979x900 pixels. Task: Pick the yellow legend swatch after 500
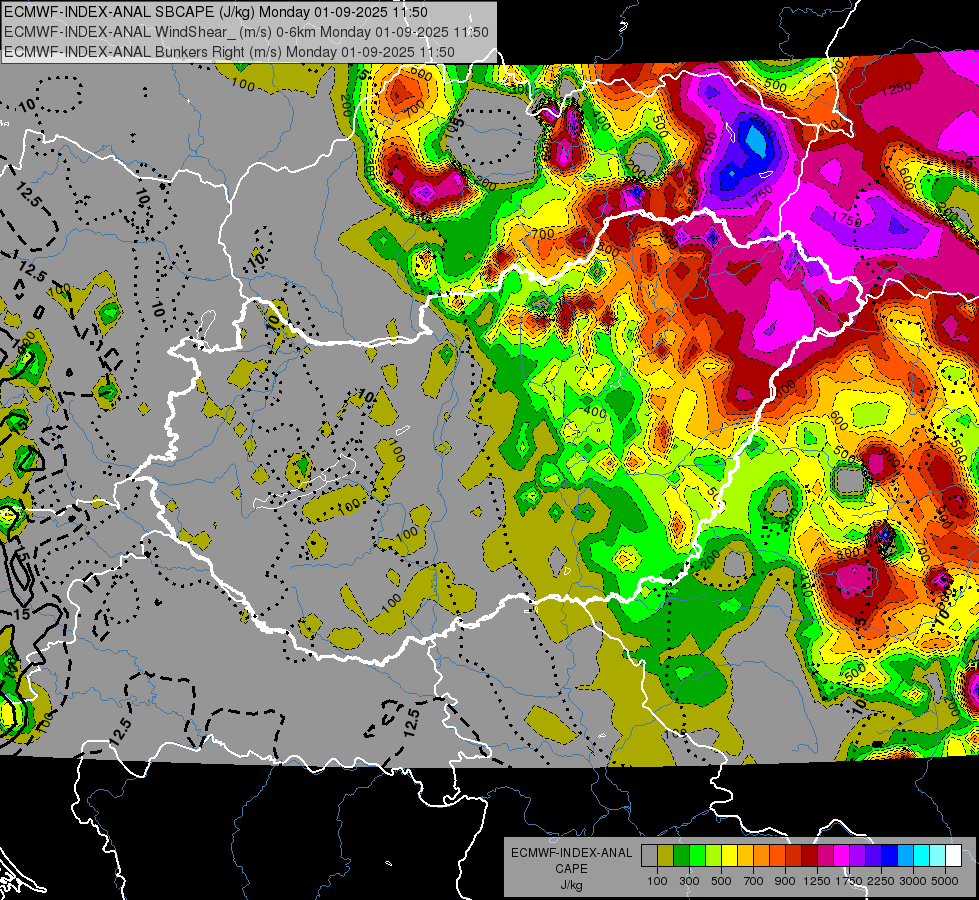tap(729, 855)
